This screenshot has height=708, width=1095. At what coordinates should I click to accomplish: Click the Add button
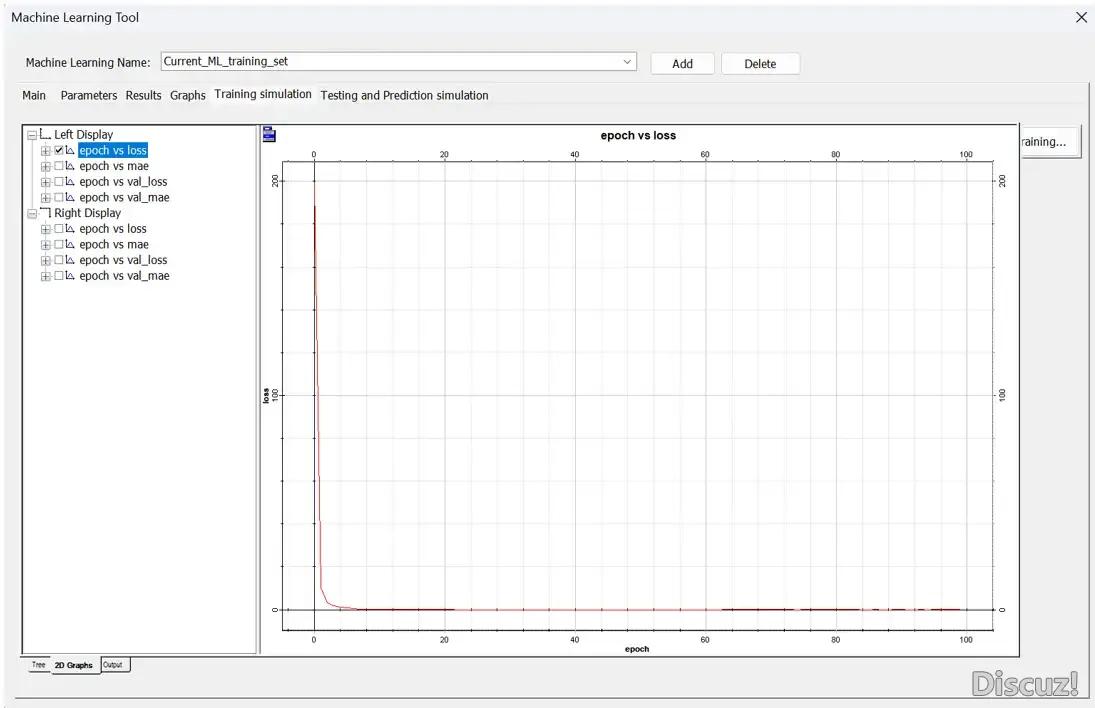(x=682, y=64)
